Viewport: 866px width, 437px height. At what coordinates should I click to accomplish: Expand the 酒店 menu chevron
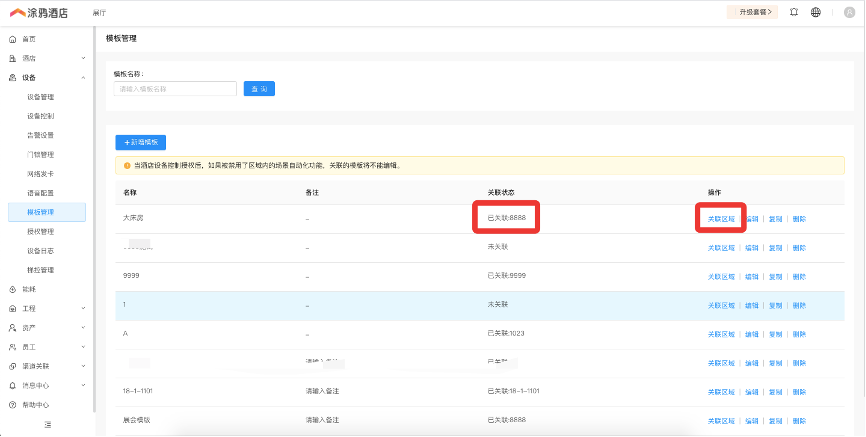tap(83, 58)
